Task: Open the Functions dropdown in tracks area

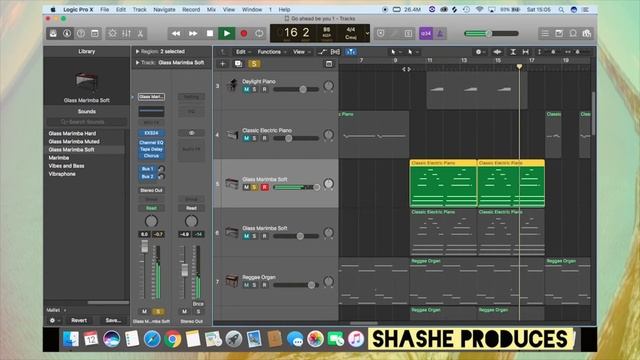Action: tap(272, 52)
